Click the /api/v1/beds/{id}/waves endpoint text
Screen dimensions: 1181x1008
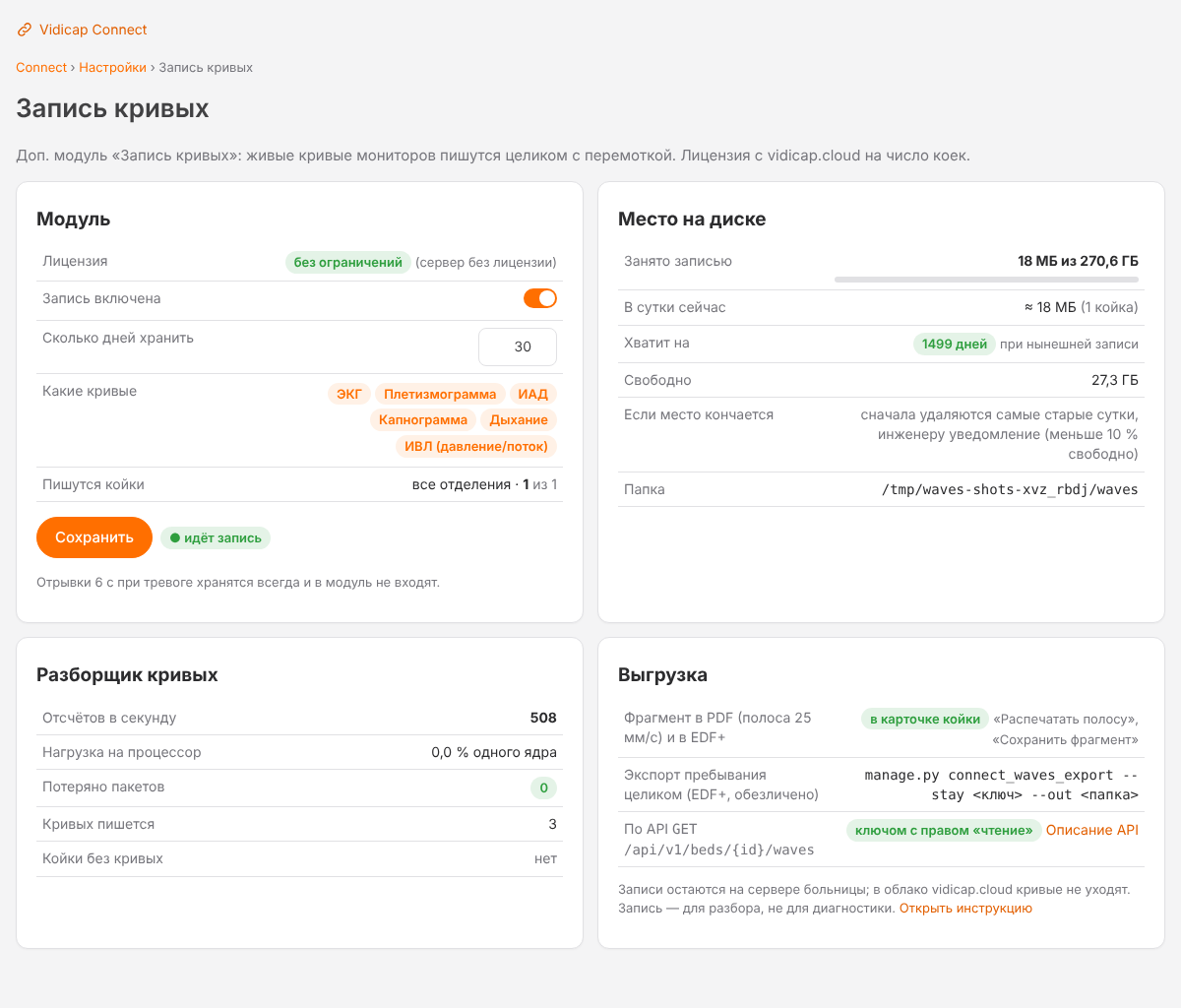point(719,850)
